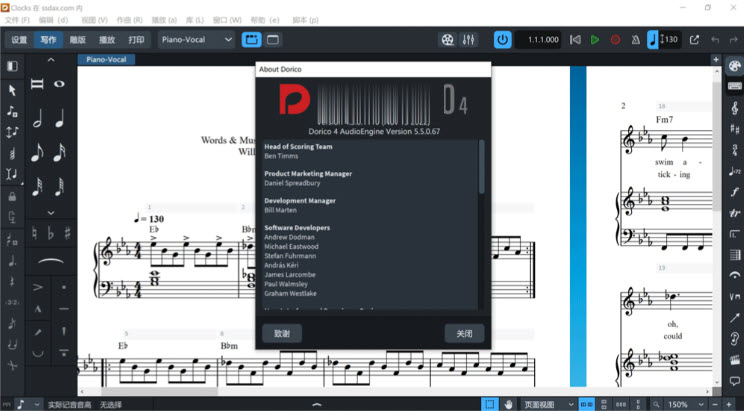Viewport: 744px width, 411px height.
Task: Open the Piano-Vocal layout dropdown
Action: 197,40
